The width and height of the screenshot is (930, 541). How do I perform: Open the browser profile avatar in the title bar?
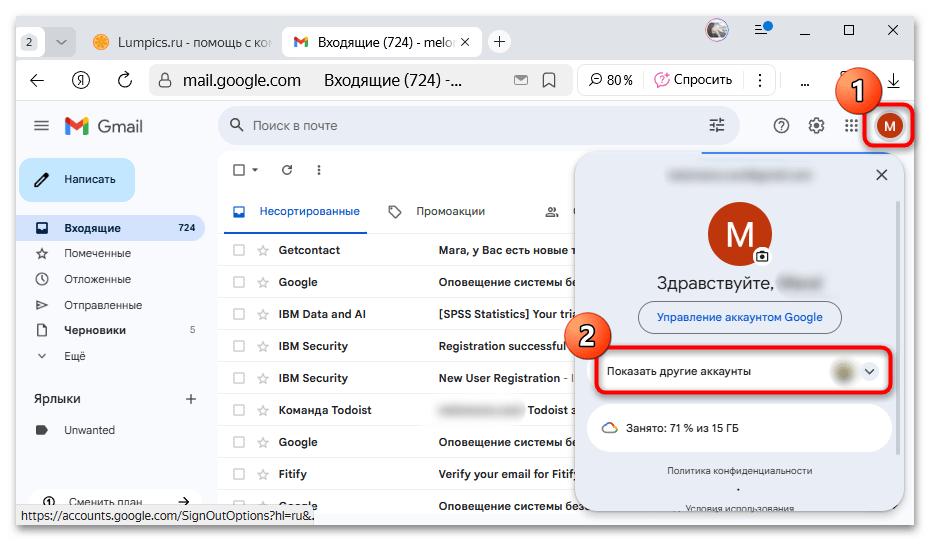coord(716,30)
